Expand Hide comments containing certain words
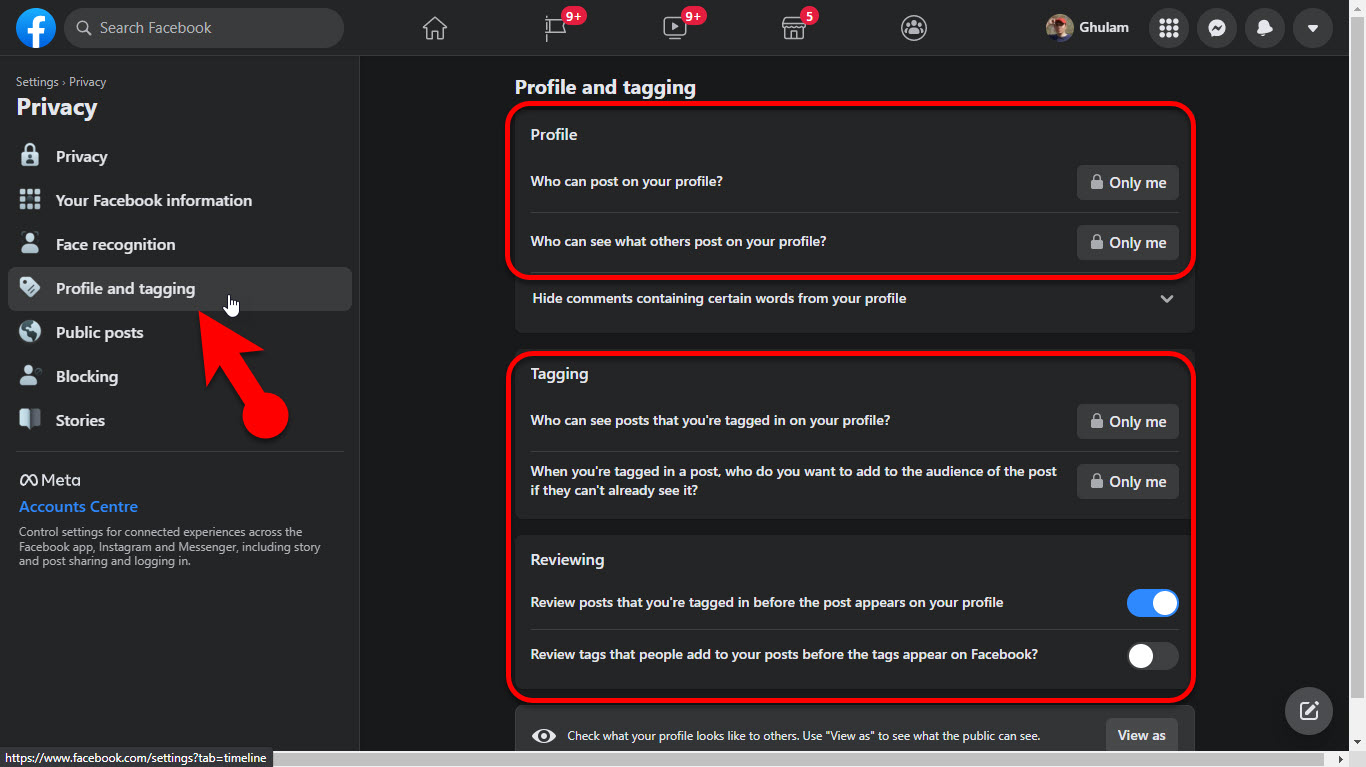This screenshot has width=1366, height=767. [1166, 299]
